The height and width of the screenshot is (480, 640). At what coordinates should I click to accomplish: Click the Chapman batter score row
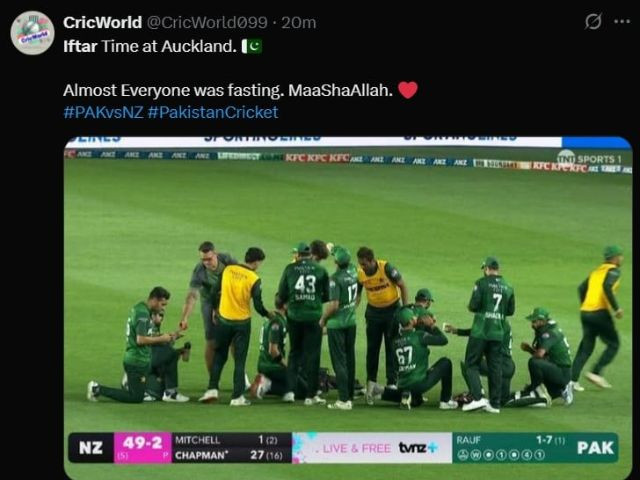pos(229,455)
